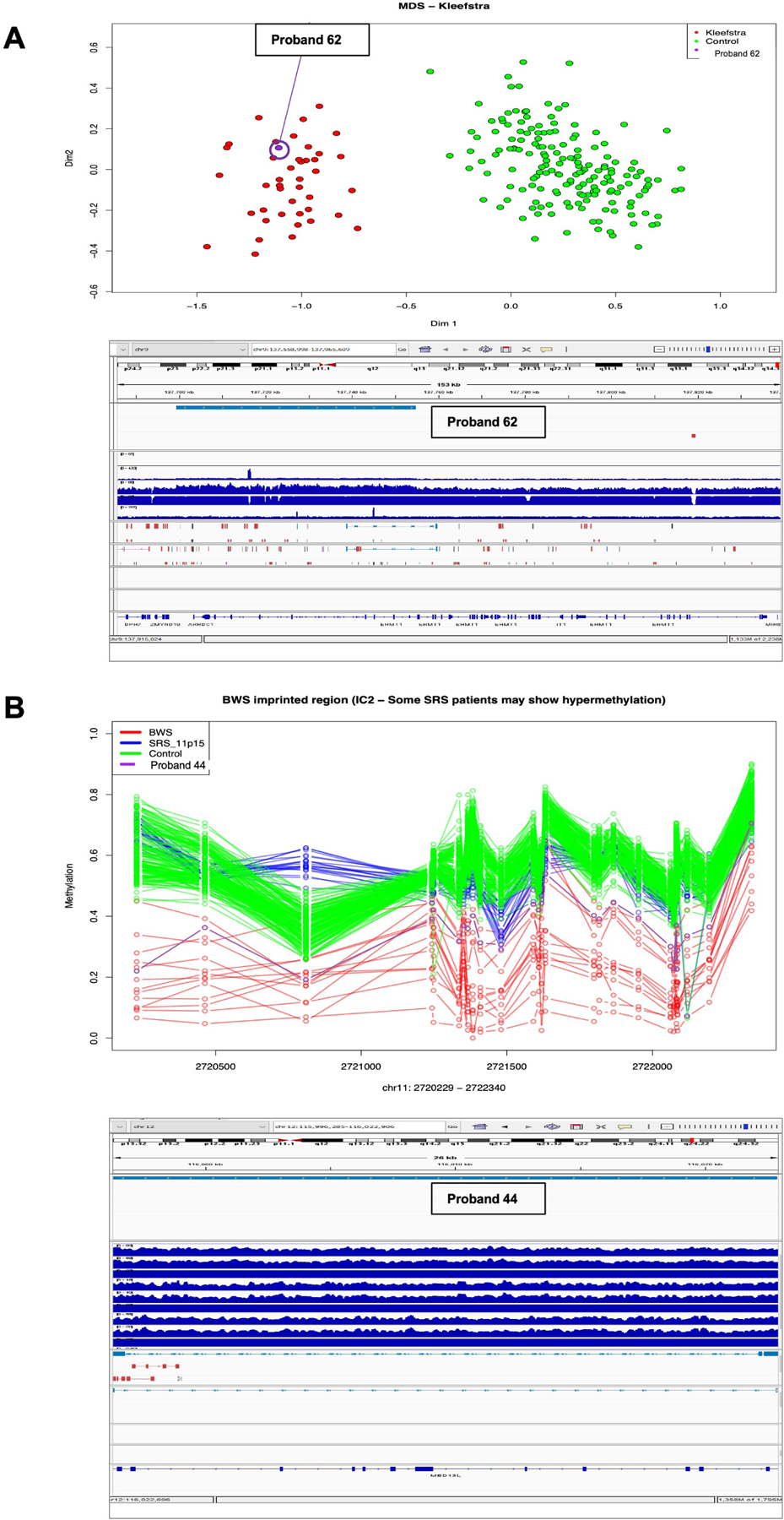The height and width of the screenshot is (1520, 784).
Task: Go back in the chr9 IGV locus history
Action: tap(446, 349)
